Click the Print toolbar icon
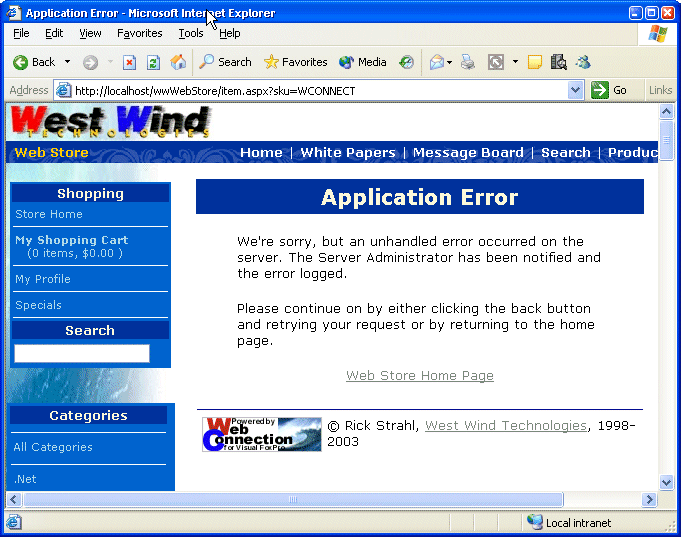Screen dimensions: 681x537 pos(468,62)
